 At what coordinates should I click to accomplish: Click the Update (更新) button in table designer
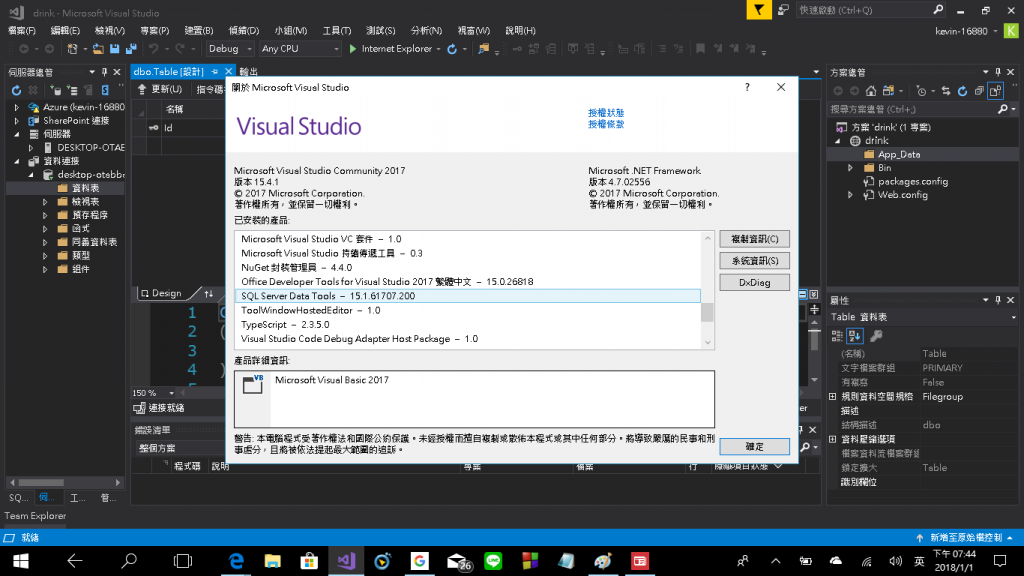pos(159,89)
